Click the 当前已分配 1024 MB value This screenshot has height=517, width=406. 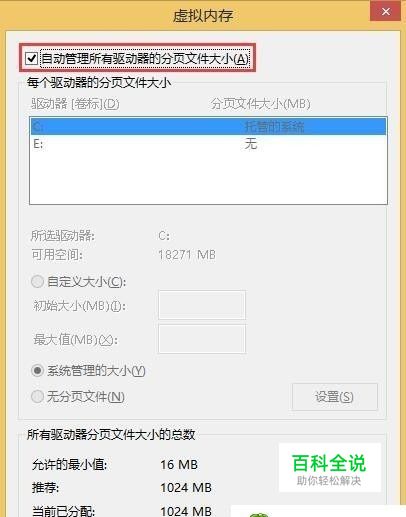(x=186, y=511)
